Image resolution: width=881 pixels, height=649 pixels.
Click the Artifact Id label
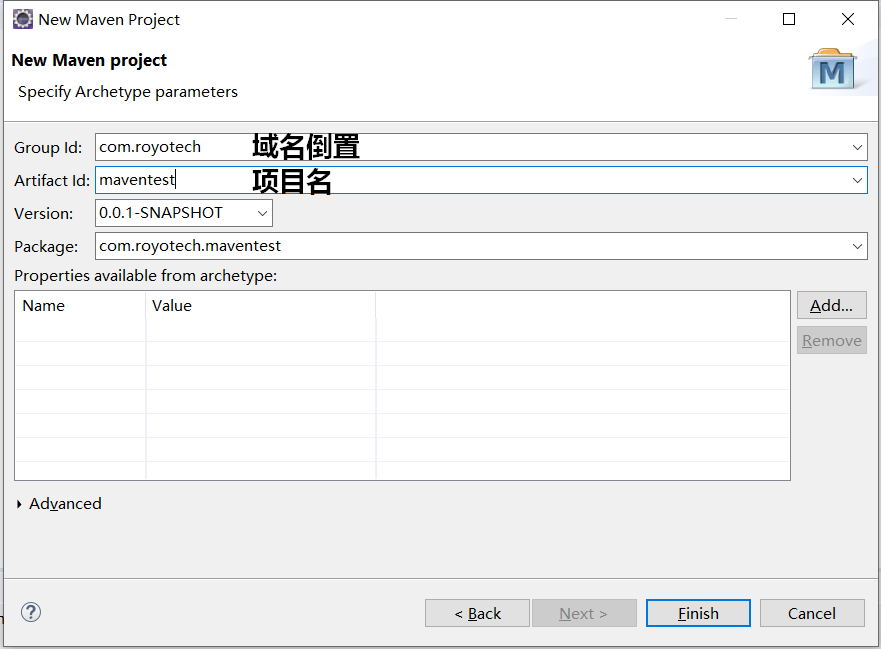click(x=52, y=180)
